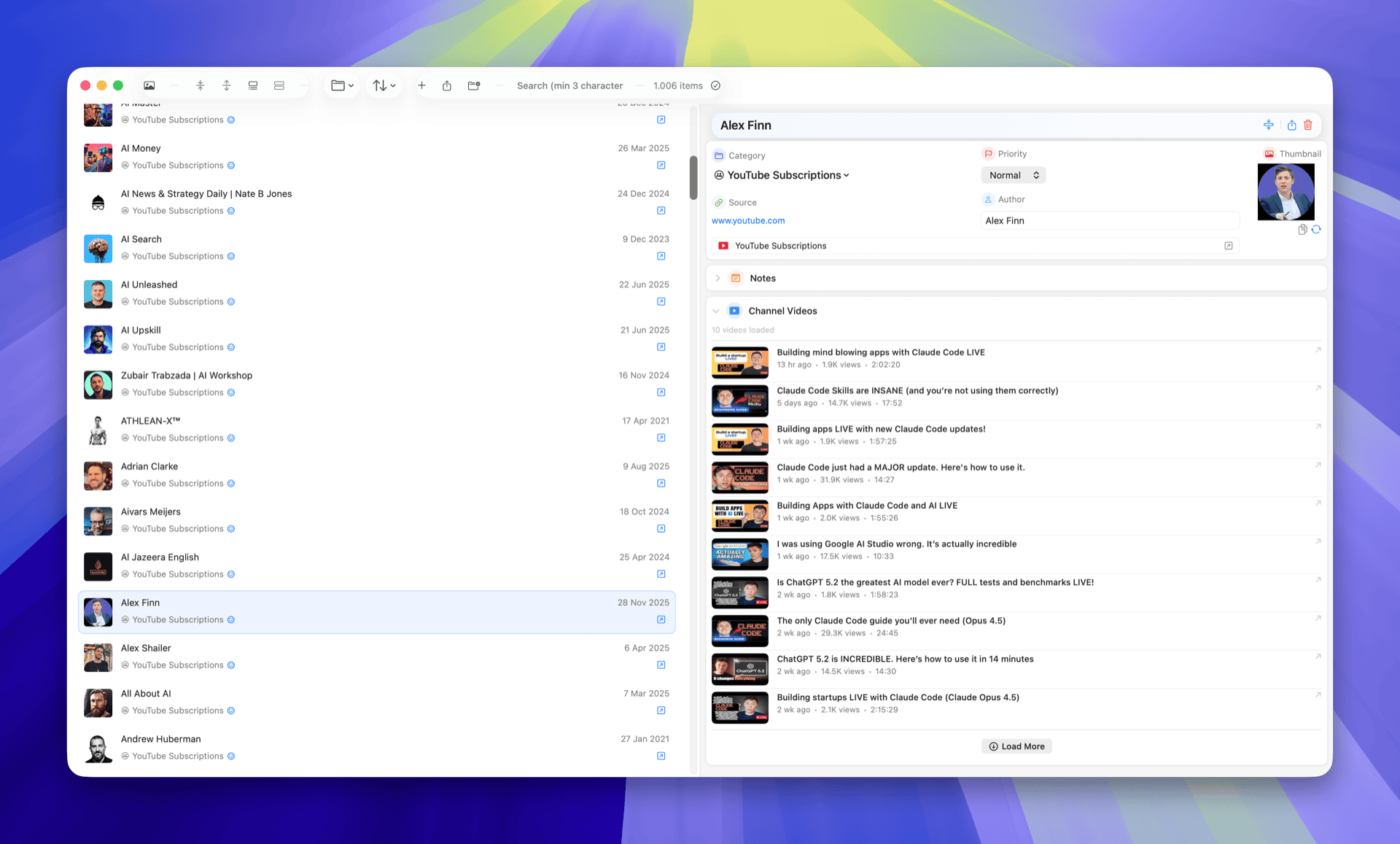The image size is (1400, 844).
Task: Open the YouTube Subscriptions category dropdown
Action: coord(787,175)
